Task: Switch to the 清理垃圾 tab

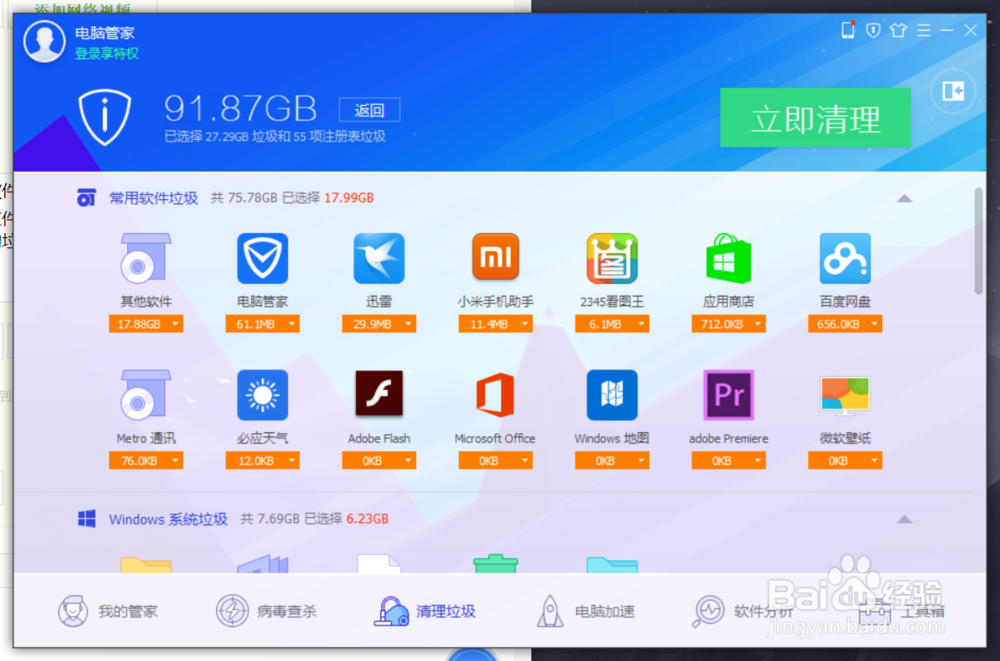Action: tap(425, 611)
